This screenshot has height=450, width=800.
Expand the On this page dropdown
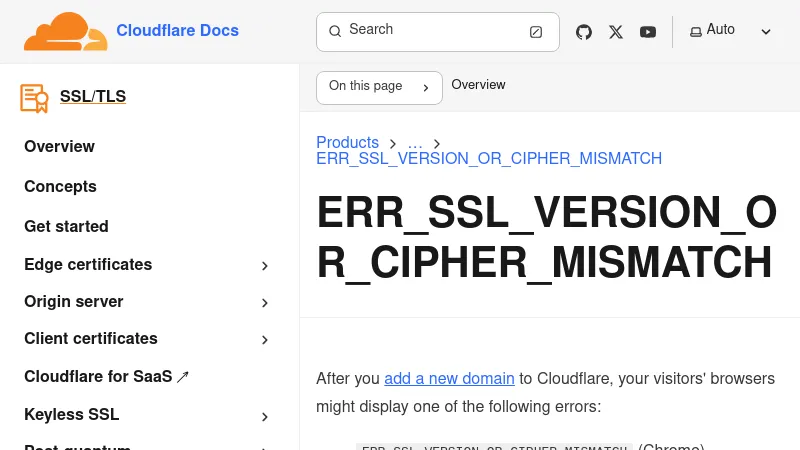379,87
